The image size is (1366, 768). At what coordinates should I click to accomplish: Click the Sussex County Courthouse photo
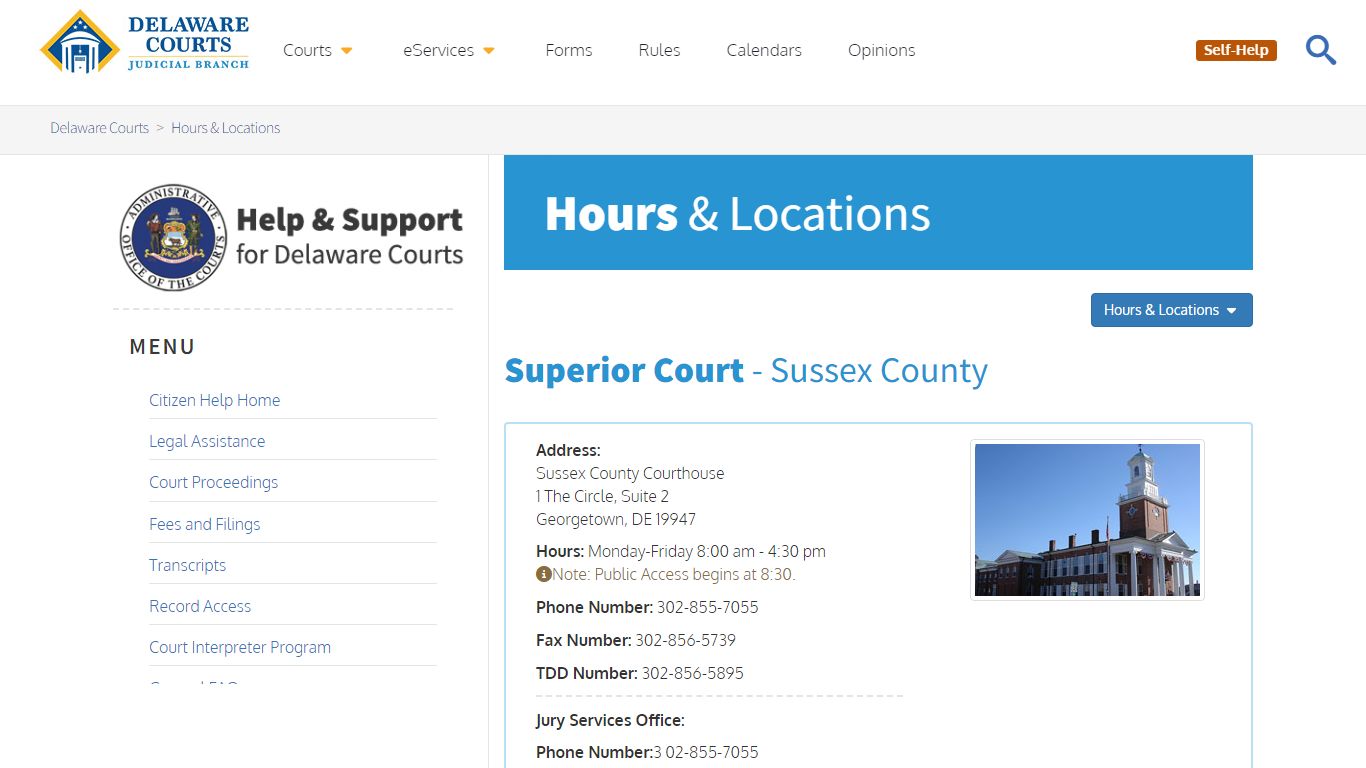(x=1087, y=520)
